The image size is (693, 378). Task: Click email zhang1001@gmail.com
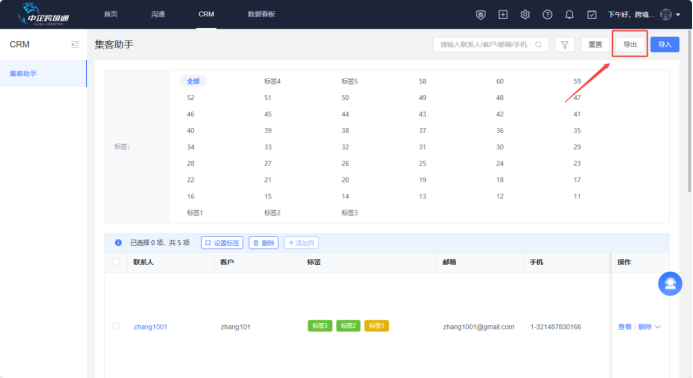tap(479, 327)
